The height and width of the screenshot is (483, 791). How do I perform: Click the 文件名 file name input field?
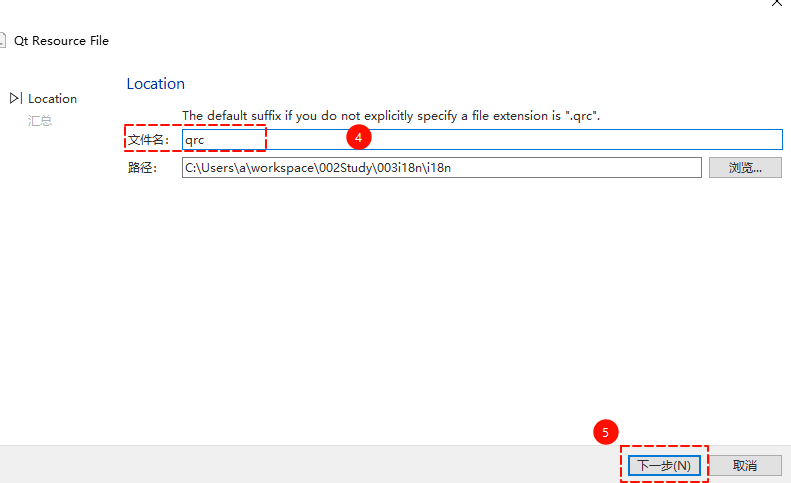(x=482, y=140)
